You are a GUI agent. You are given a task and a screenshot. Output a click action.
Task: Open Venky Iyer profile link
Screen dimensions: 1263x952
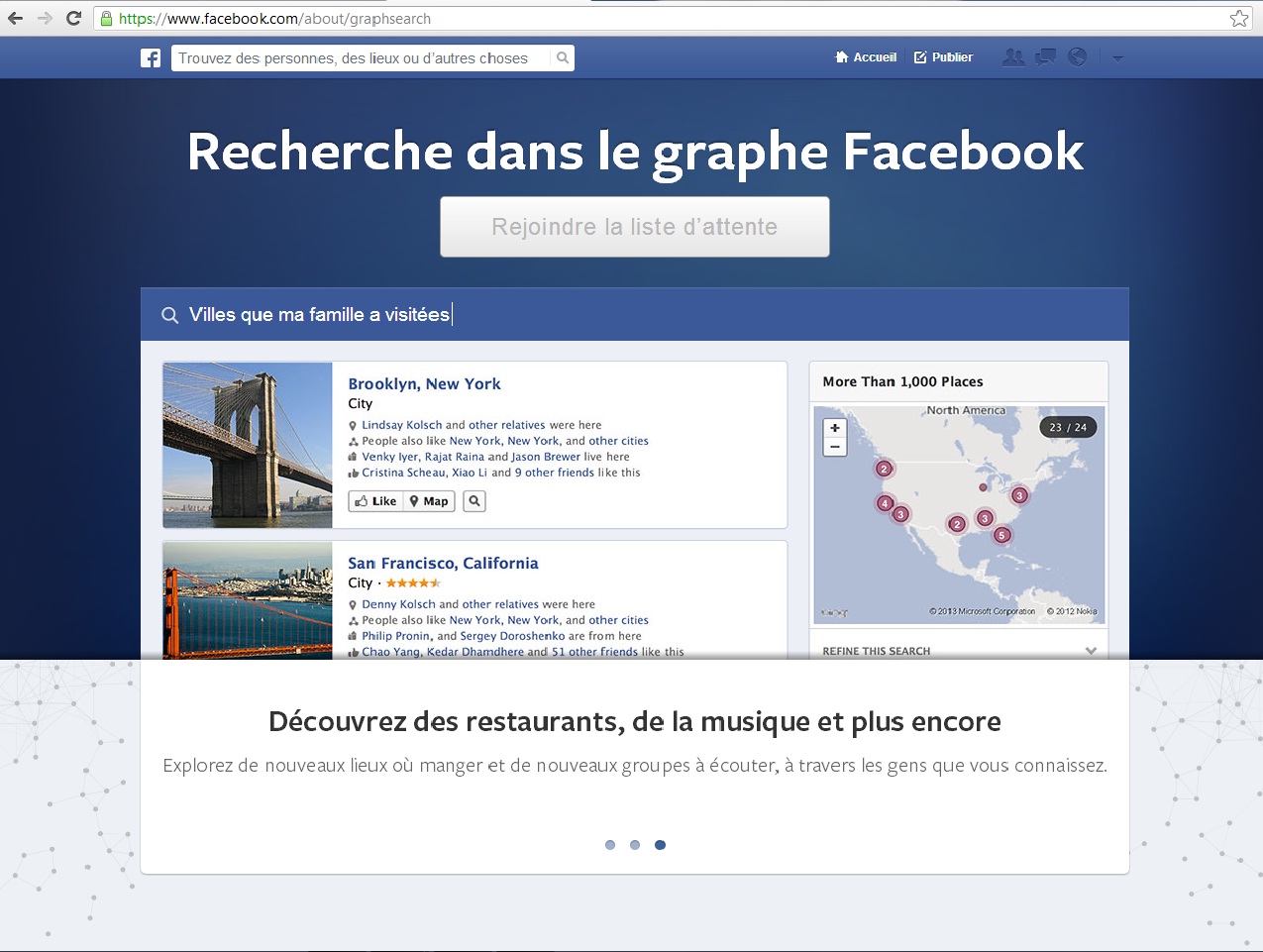pos(390,457)
